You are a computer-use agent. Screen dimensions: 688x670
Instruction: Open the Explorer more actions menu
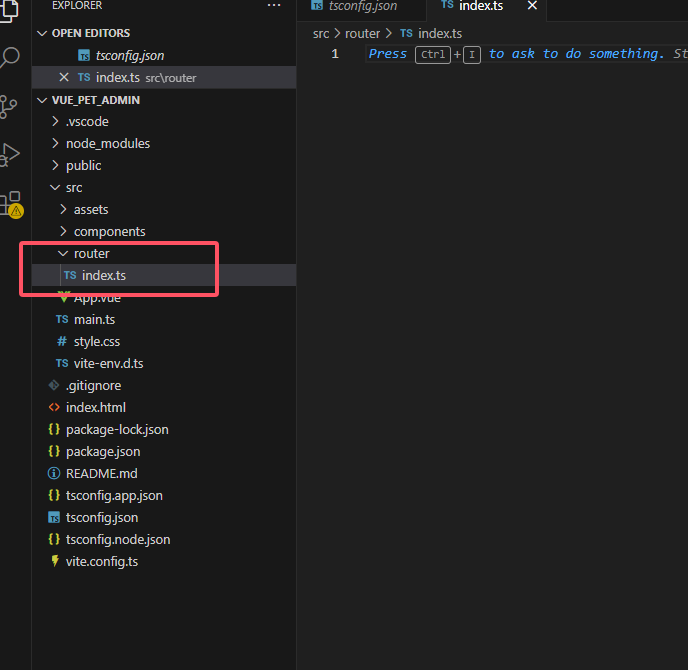pos(274,6)
